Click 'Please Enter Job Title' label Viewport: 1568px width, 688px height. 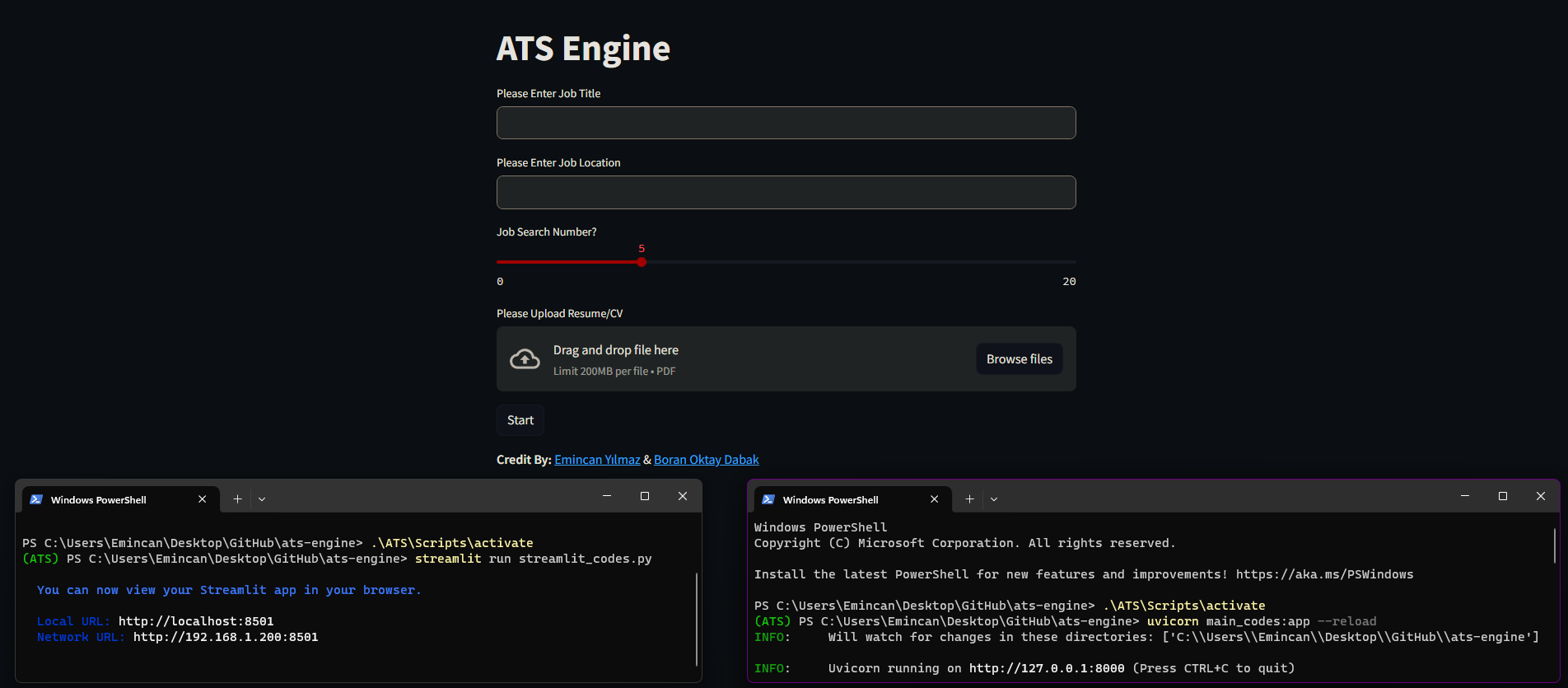(548, 94)
